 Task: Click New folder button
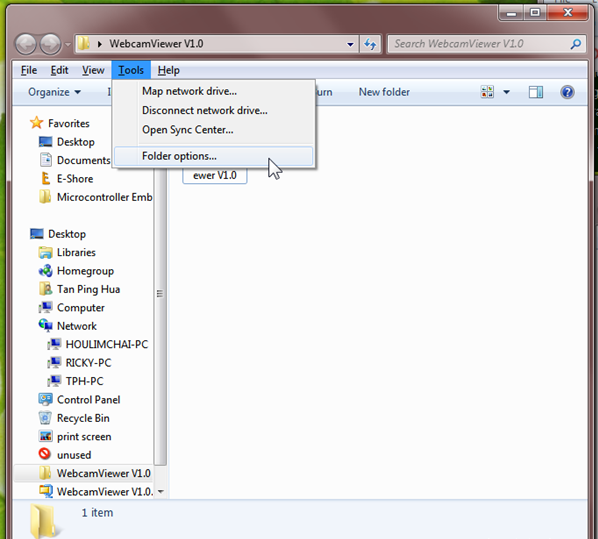pos(384,92)
